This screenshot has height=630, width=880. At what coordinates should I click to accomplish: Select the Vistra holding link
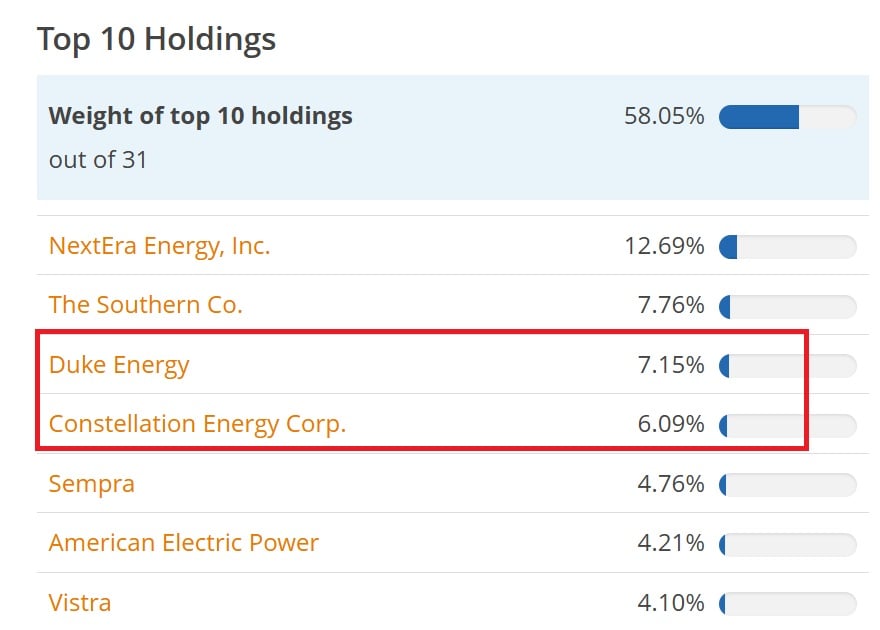click(80, 602)
